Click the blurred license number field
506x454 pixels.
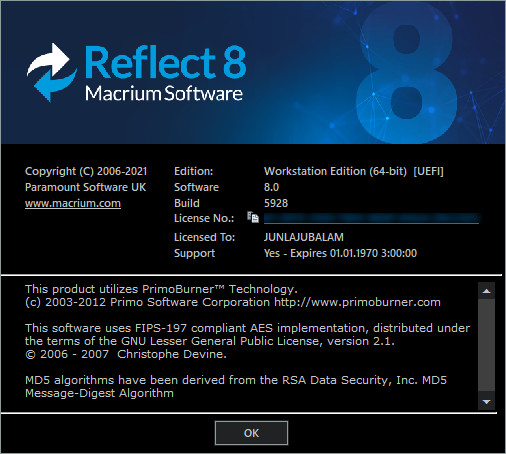tap(371, 218)
